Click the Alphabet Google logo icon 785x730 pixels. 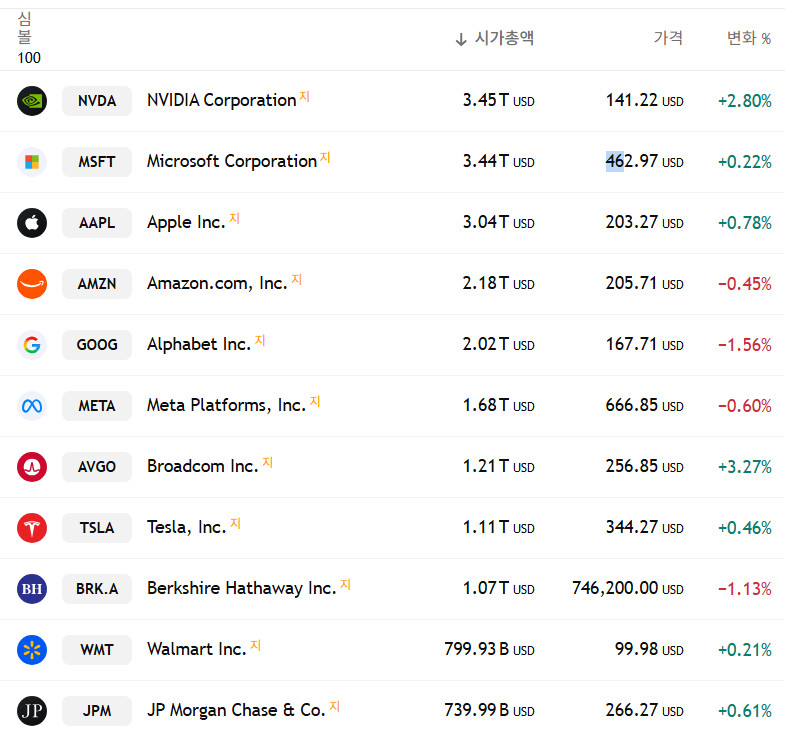(x=32, y=345)
